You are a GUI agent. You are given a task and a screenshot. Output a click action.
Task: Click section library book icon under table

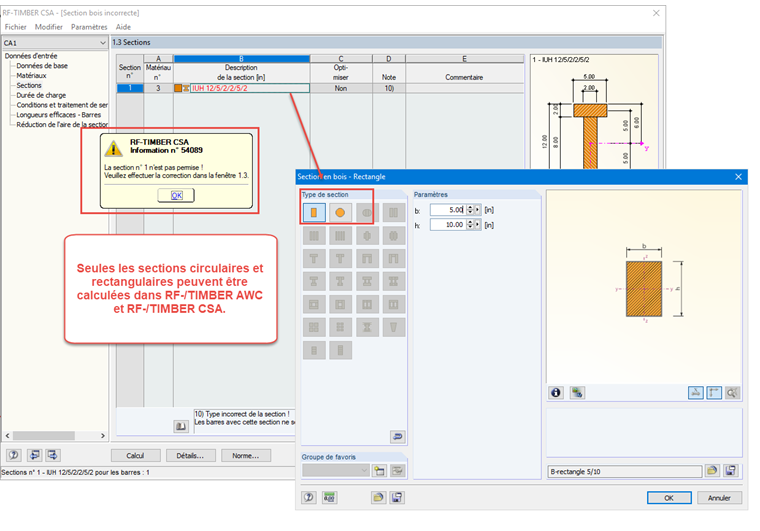click(x=181, y=426)
